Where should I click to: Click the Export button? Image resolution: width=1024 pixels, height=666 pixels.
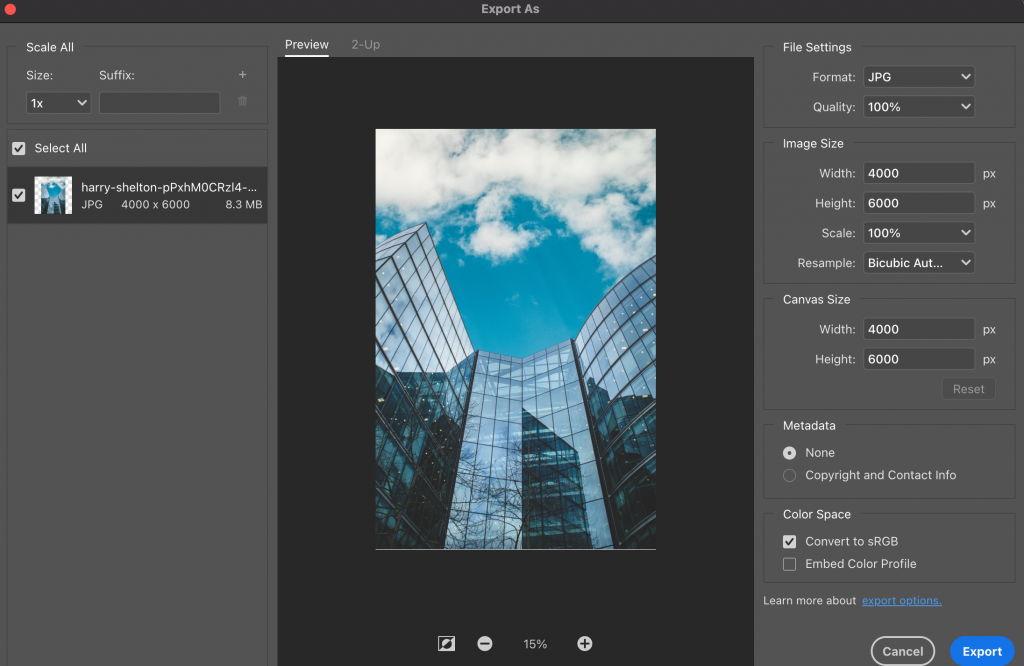[x=982, y=651]
